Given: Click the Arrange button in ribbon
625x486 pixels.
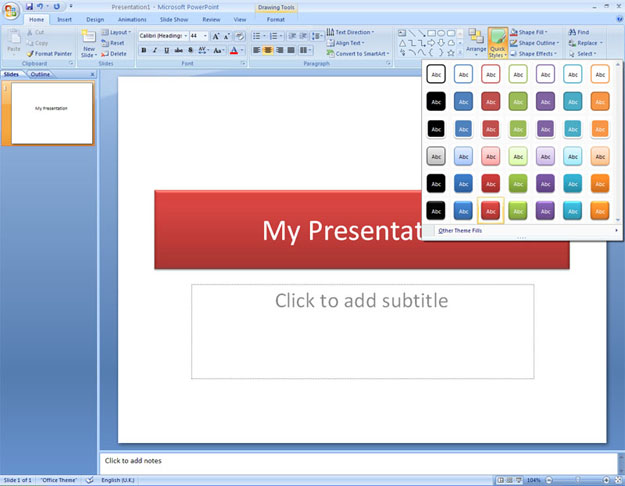Looking at the screenshot, I should tap(475, 43).
